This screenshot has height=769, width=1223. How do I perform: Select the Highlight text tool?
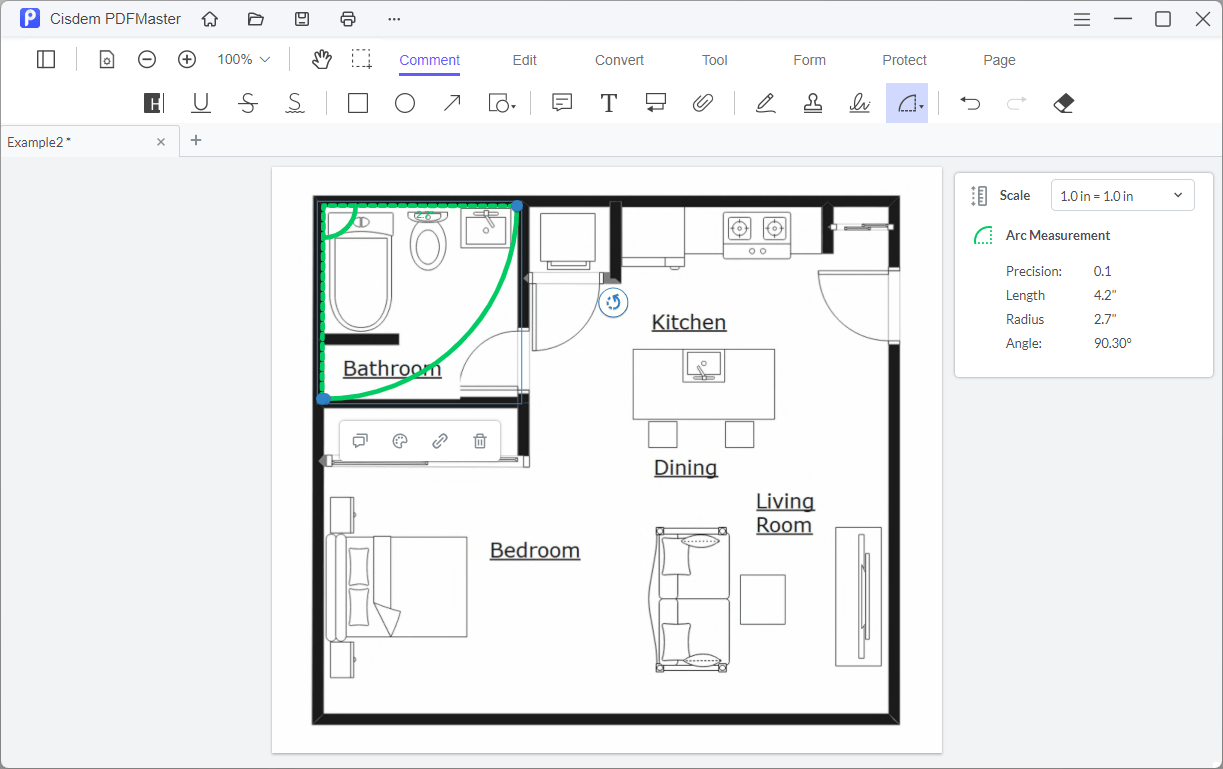[x=153, y=103]
